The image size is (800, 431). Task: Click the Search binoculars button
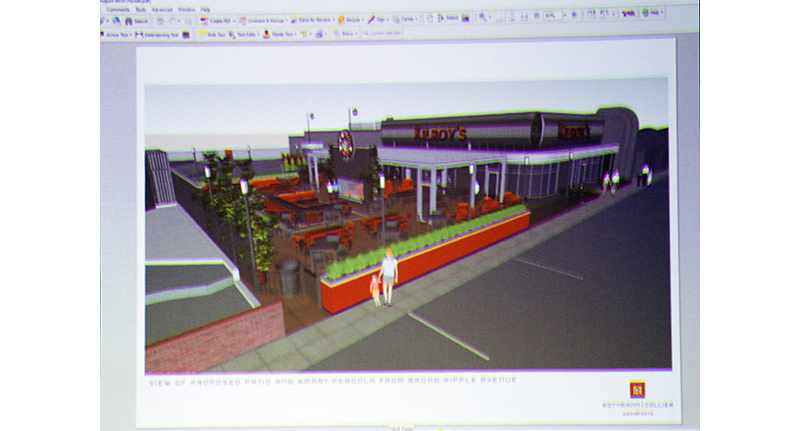tap(136, 21)
